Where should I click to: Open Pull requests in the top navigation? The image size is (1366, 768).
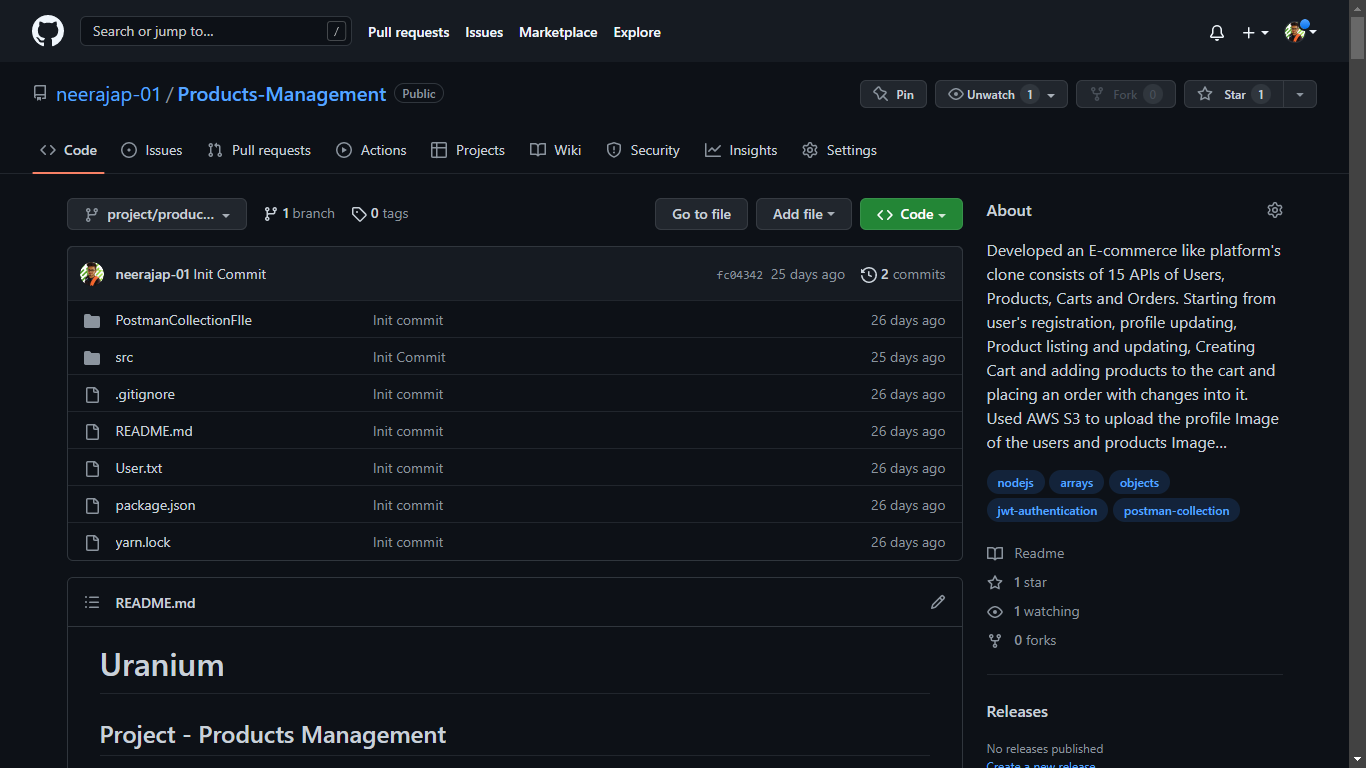408,32
